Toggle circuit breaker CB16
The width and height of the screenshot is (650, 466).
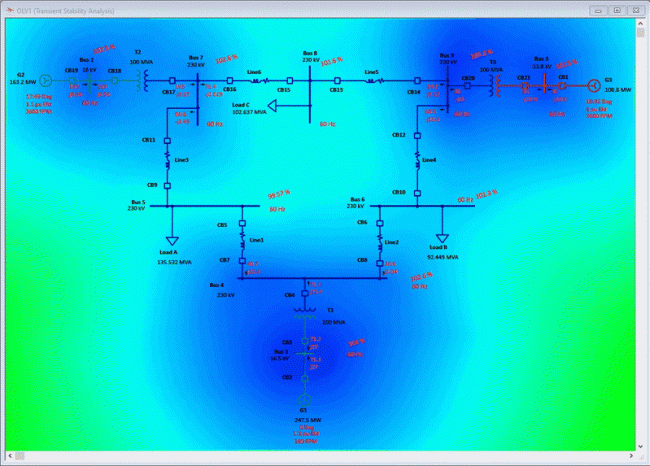tap(230, 79)
